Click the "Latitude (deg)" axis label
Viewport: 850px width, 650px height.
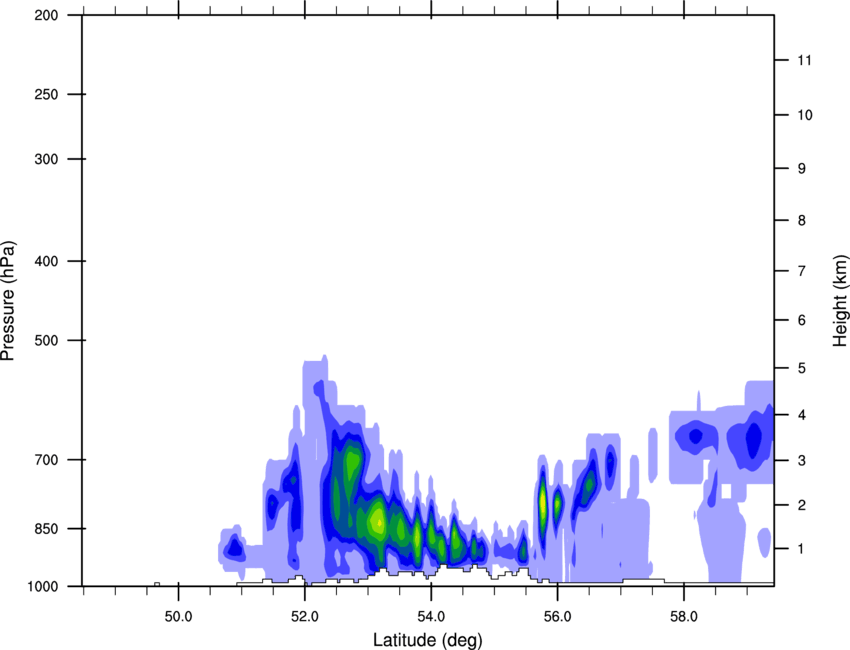click(428, 640)
